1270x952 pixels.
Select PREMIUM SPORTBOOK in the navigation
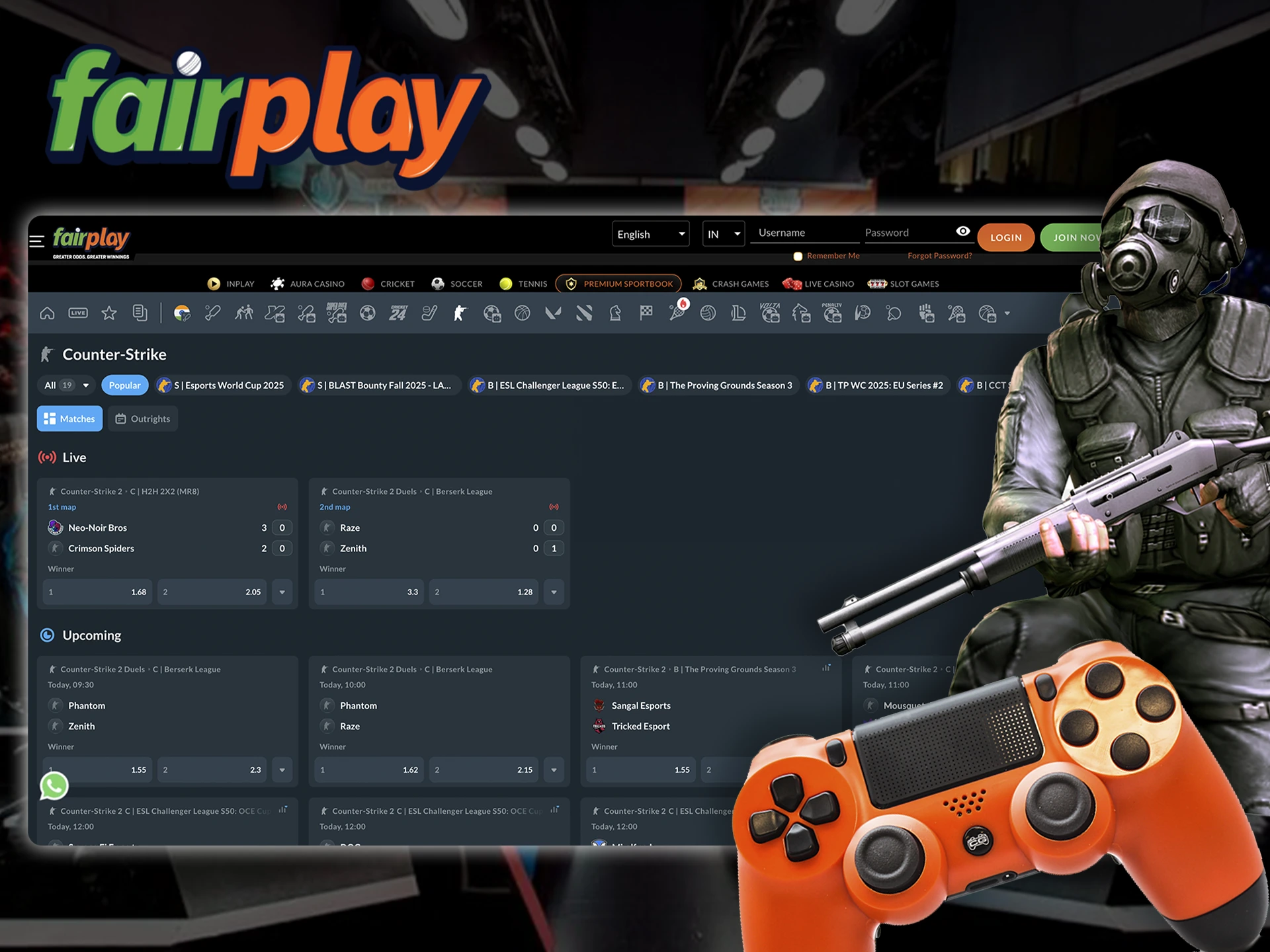coord(618,284)
